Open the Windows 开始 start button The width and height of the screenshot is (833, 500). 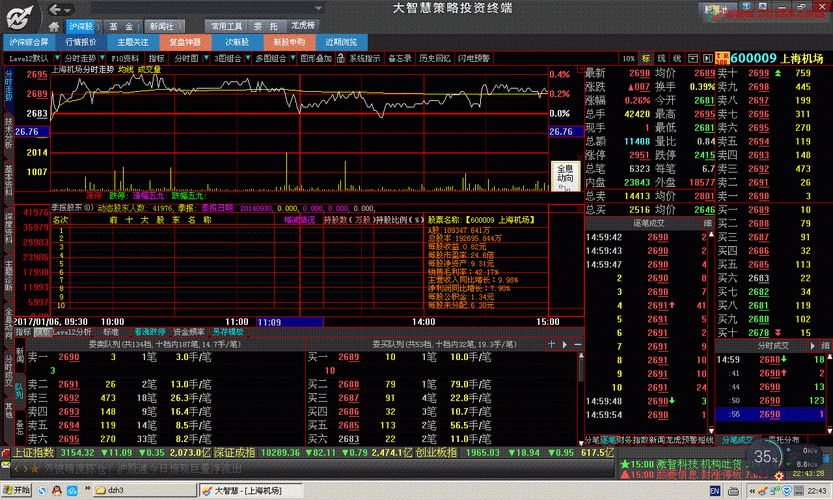(16, 490)
